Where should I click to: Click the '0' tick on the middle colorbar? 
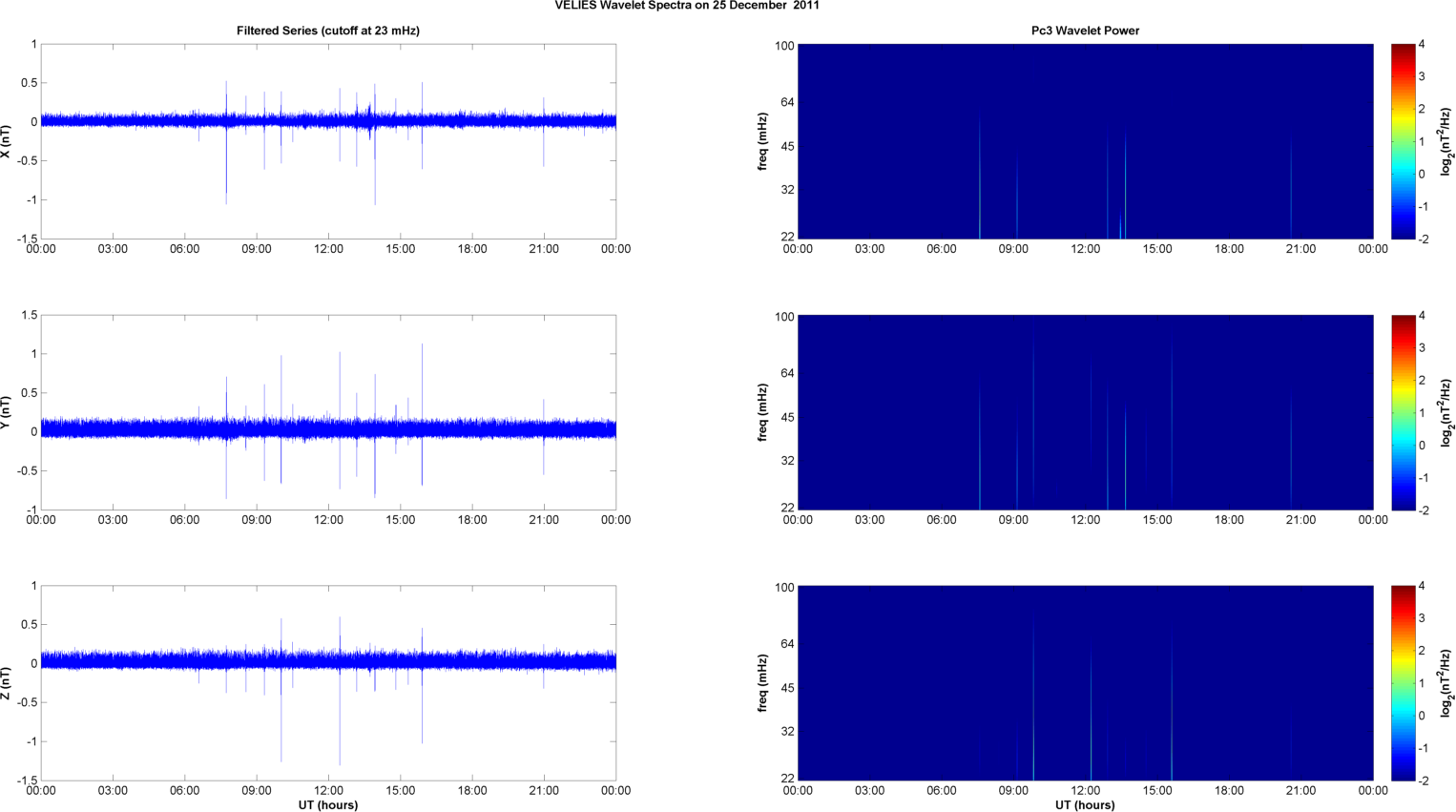(1422, 446)
